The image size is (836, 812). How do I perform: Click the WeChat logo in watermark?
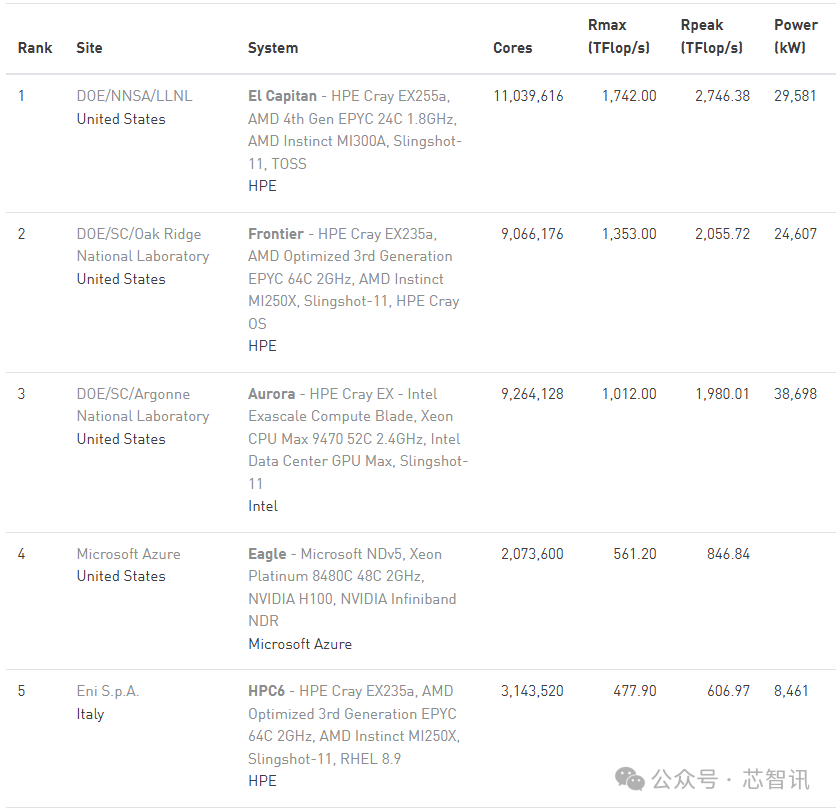[630, 779]
